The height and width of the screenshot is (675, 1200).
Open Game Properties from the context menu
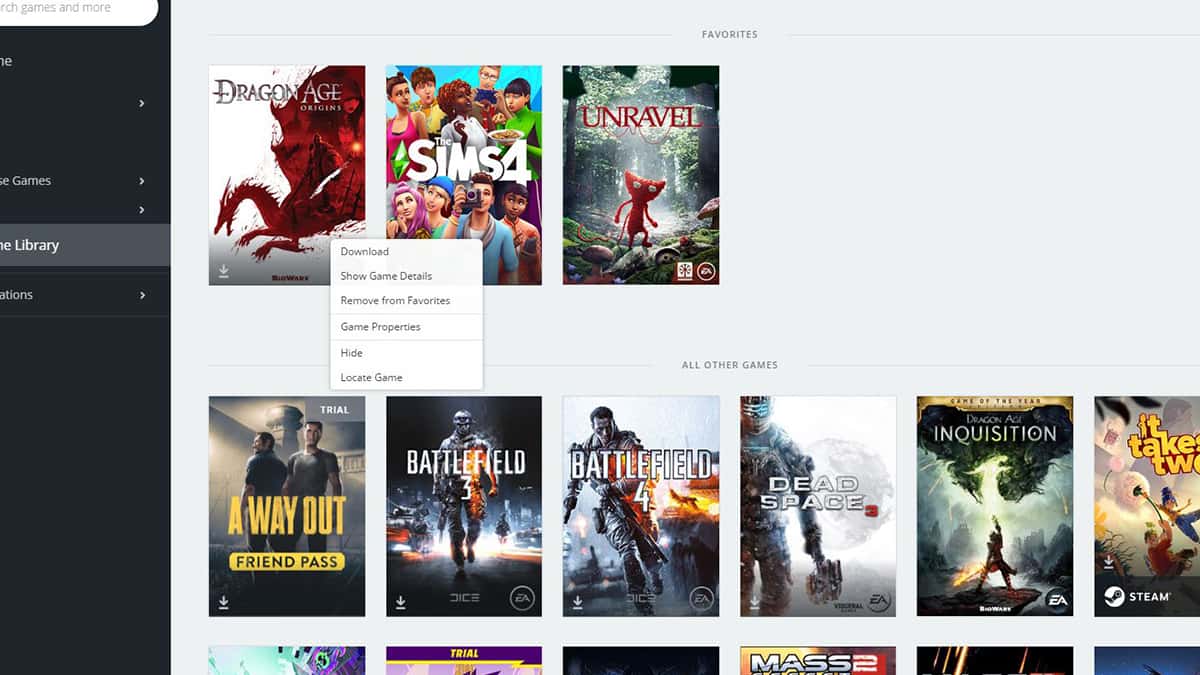click(x=380, y=326)
